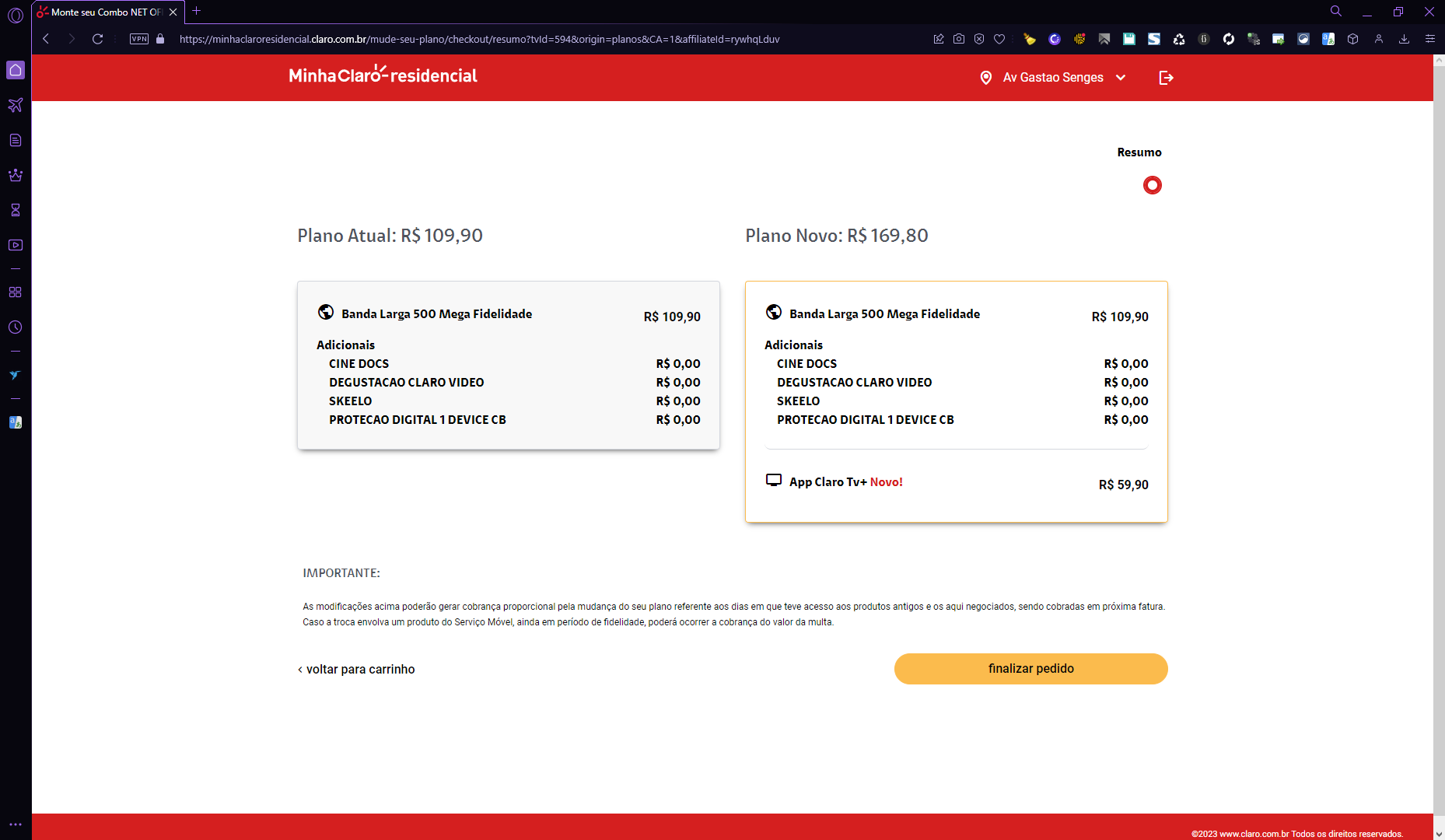Click the 'finalizar pedido' button
The image size is (1445, 840).
(x=1031, y=669)
